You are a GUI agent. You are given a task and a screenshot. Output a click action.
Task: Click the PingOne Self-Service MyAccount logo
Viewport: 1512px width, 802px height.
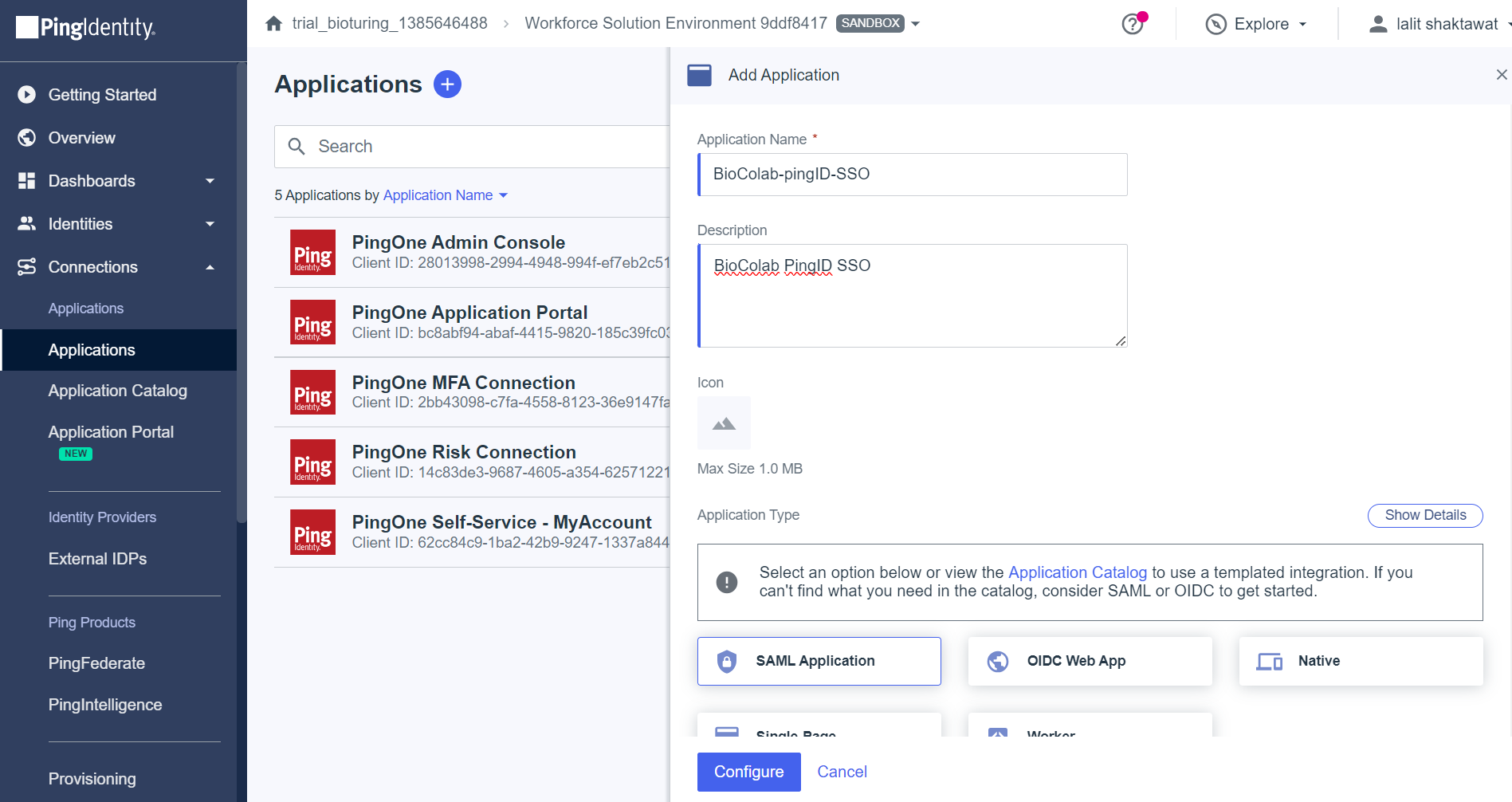tap(312, 532)
